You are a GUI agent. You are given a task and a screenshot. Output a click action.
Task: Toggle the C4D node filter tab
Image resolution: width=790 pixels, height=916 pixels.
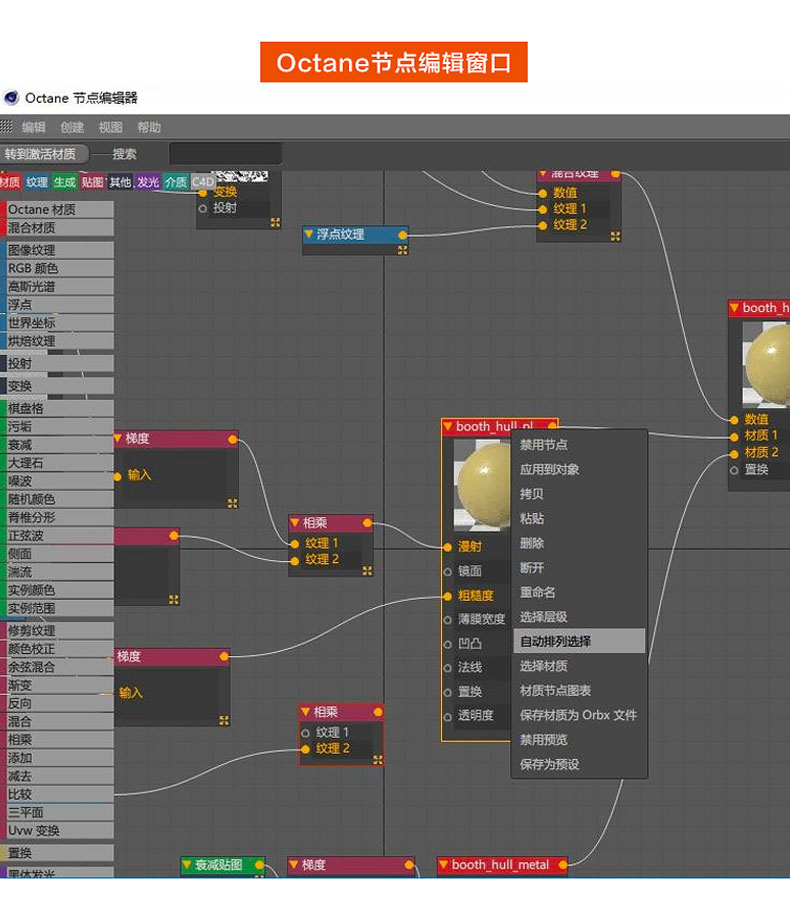point(202,182)
